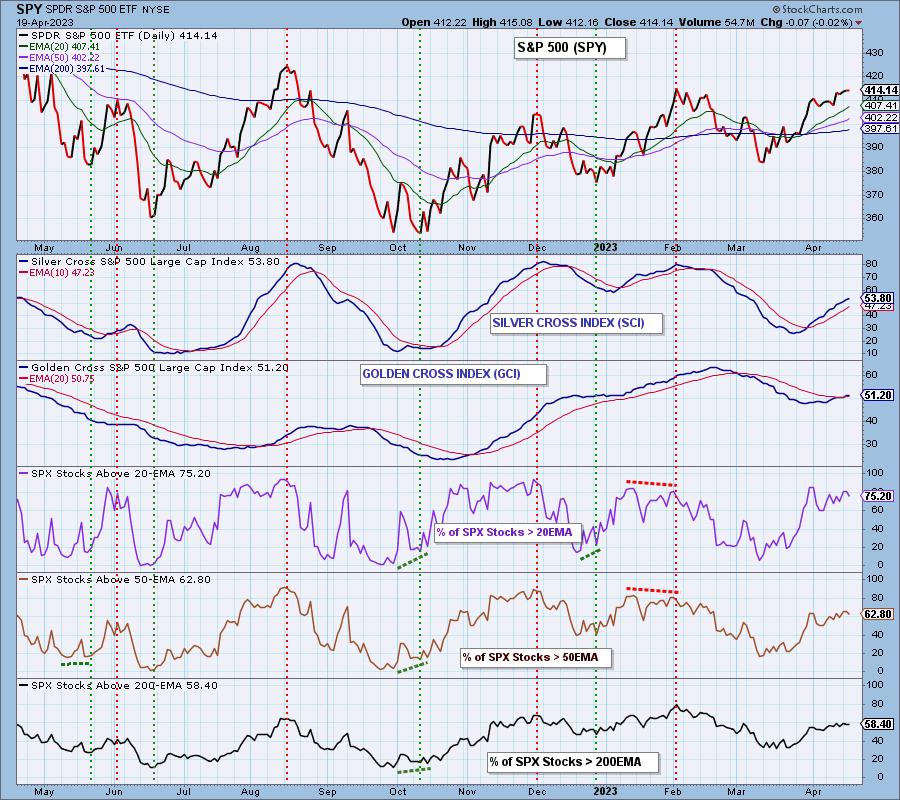
Task: Click the 'SPDR S&P 500 ETF (Daily) 414.14' legend
Action: coord(118,36)
